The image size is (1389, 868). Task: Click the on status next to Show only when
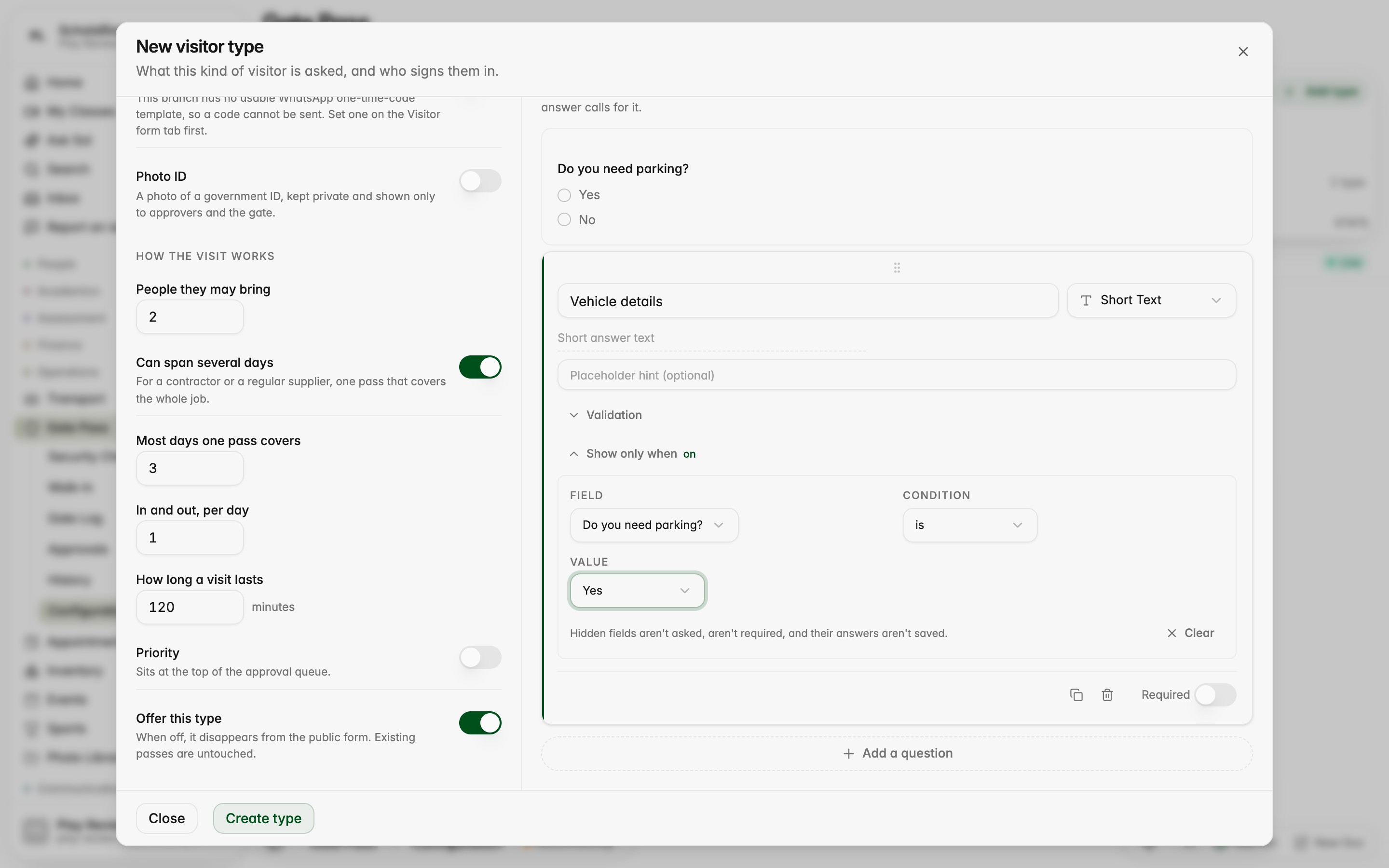[689, 454]
